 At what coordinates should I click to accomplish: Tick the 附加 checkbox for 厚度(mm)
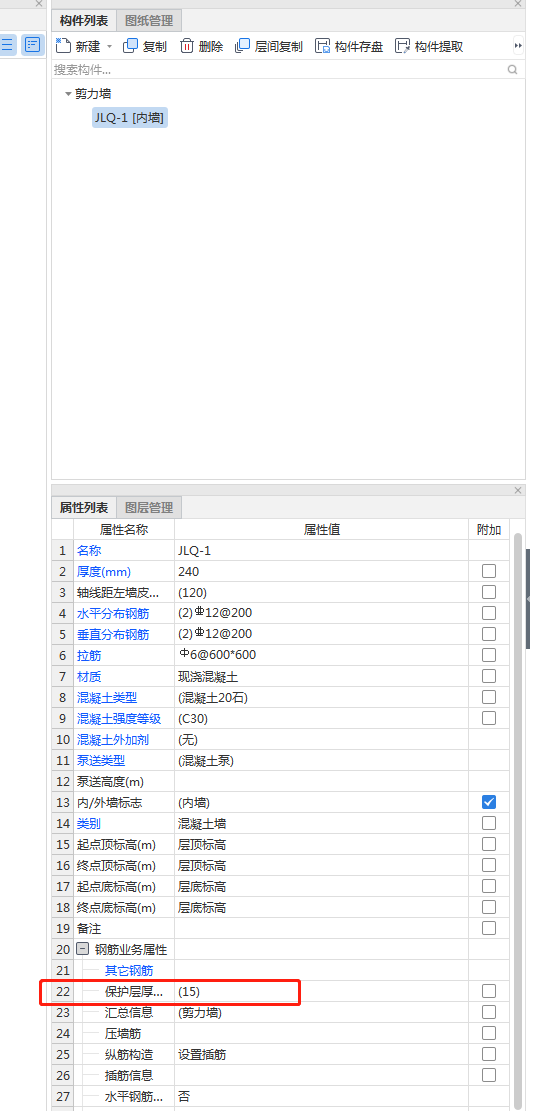[489, 571]
